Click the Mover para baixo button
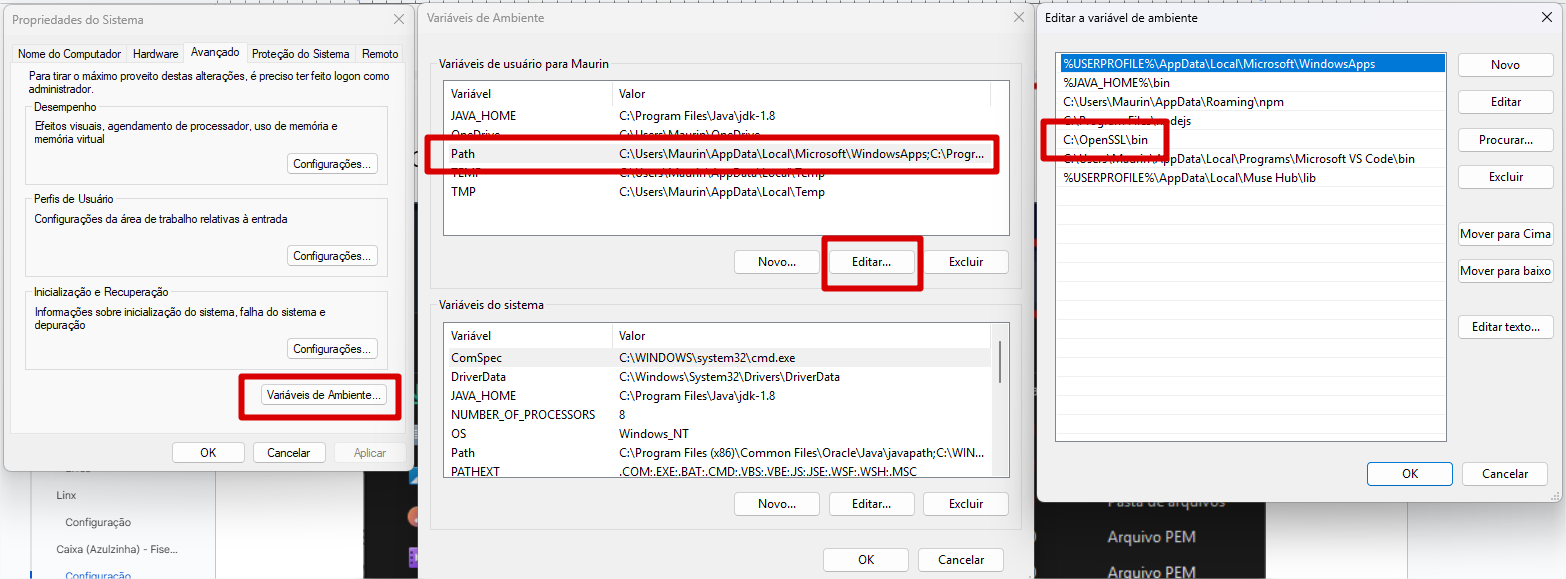Image resolution: width=1566 pixels, height=579 pixels. [x=1504, y=271]
